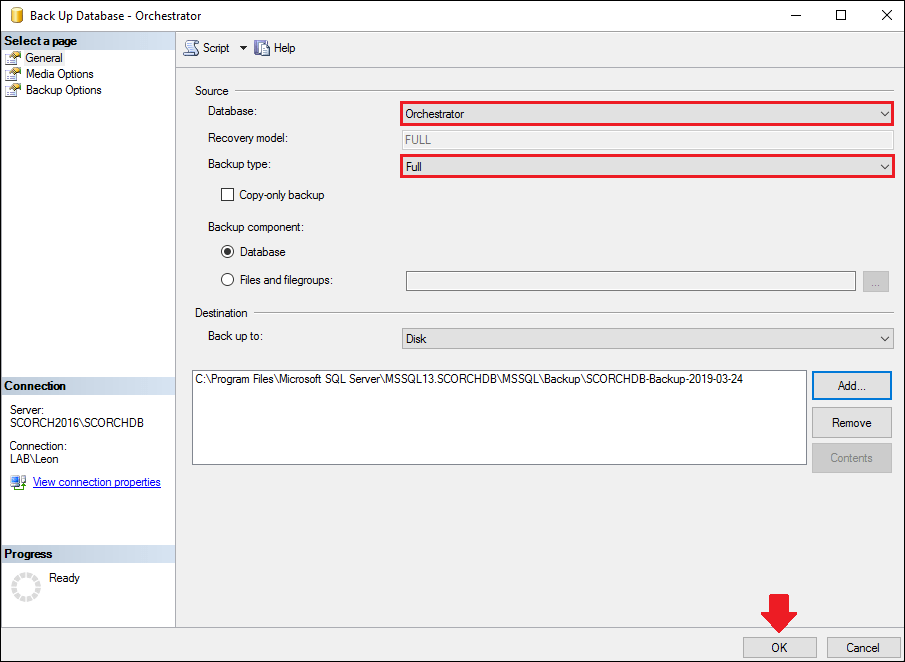905x662 pixels.
Task: Click the Ready progress spinner icon
Action: click(26, 587)
